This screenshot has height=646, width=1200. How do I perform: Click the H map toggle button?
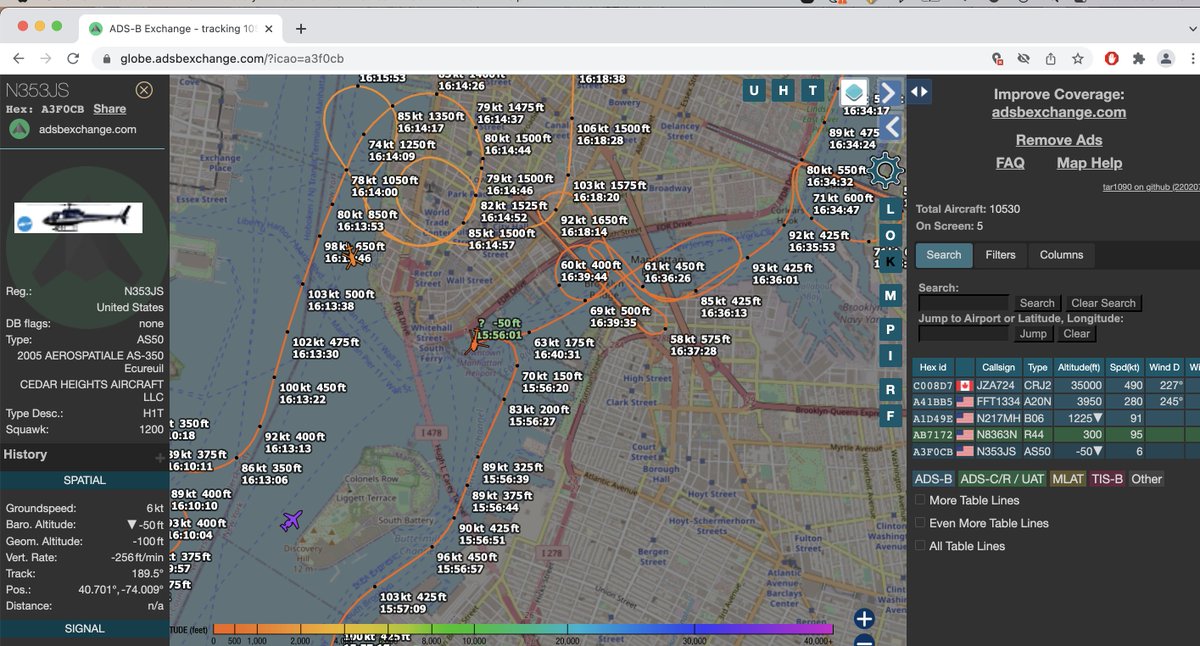tap(784, 91)
